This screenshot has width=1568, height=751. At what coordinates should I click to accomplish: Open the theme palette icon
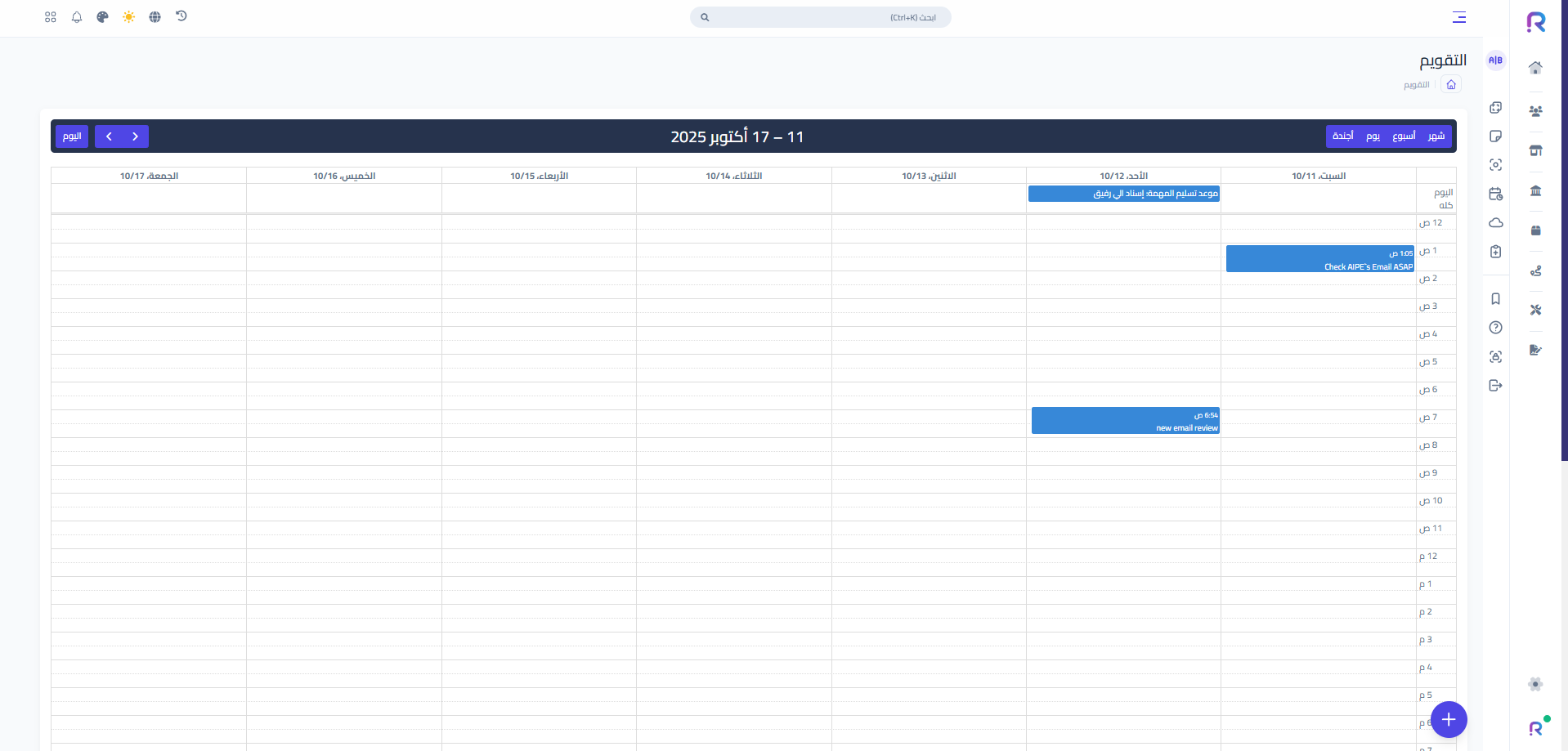tap(102, 16)
